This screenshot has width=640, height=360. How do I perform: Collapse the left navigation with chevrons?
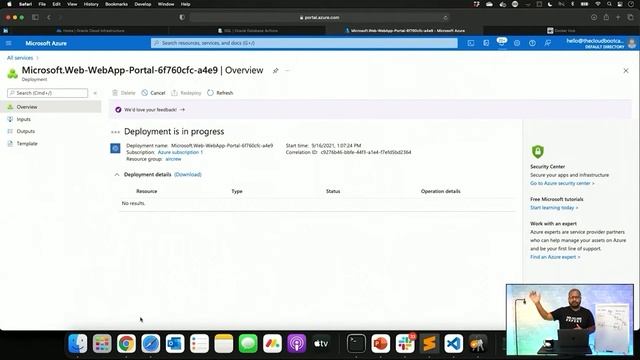point(95,93)
